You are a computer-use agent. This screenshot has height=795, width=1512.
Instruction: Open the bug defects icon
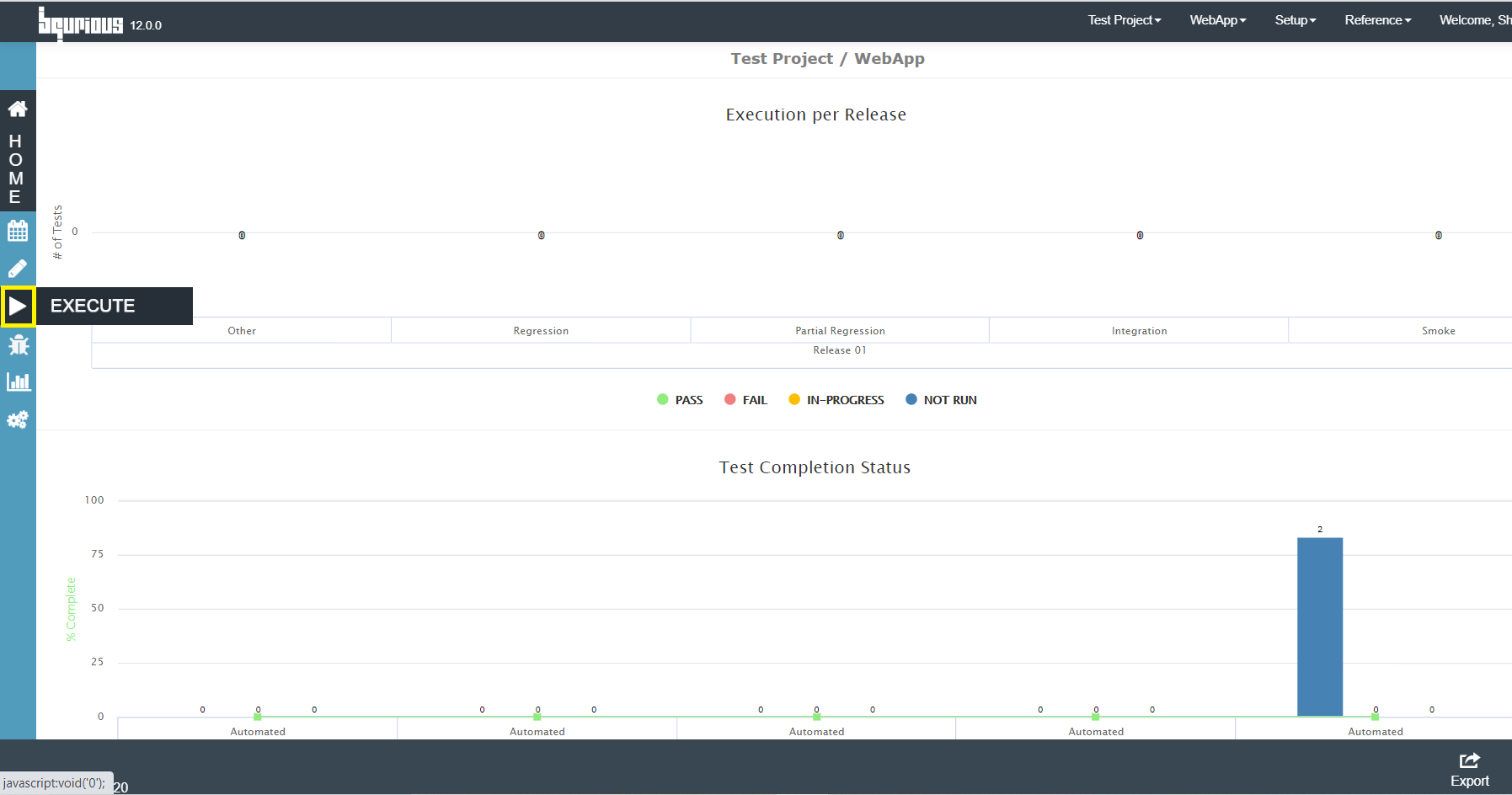(x=18, y=344)
